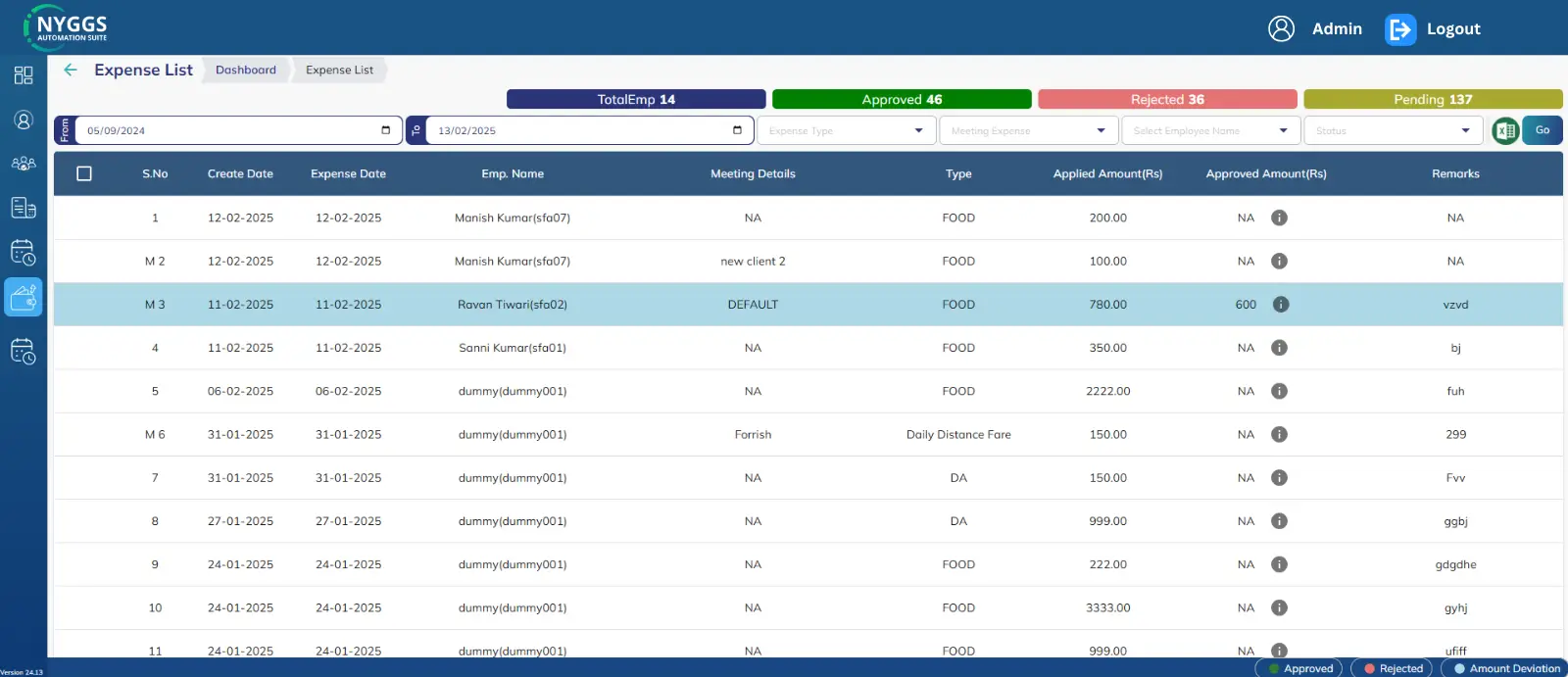Open the Expense Type dropdown
This screenshot has width=1568, height=677.
(846, 130)
